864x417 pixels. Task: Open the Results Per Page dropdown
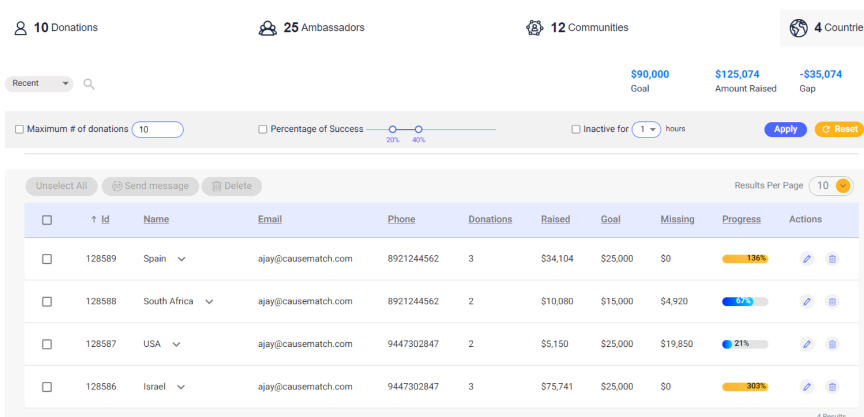coord(832,186)
